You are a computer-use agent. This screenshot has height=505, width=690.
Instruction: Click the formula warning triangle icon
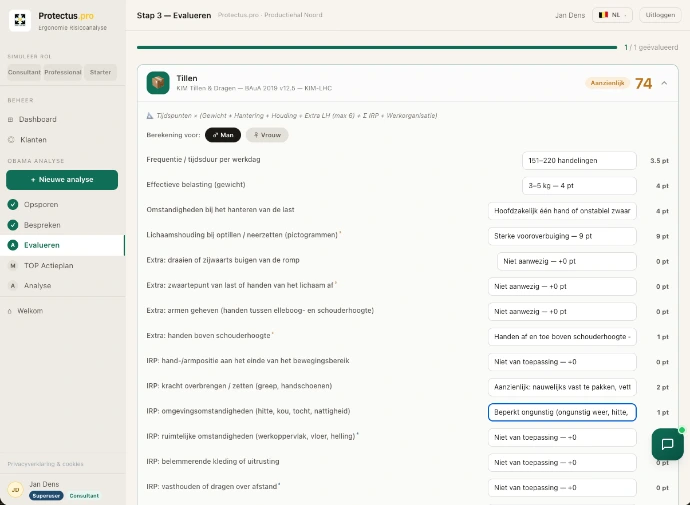coord(150,116)
